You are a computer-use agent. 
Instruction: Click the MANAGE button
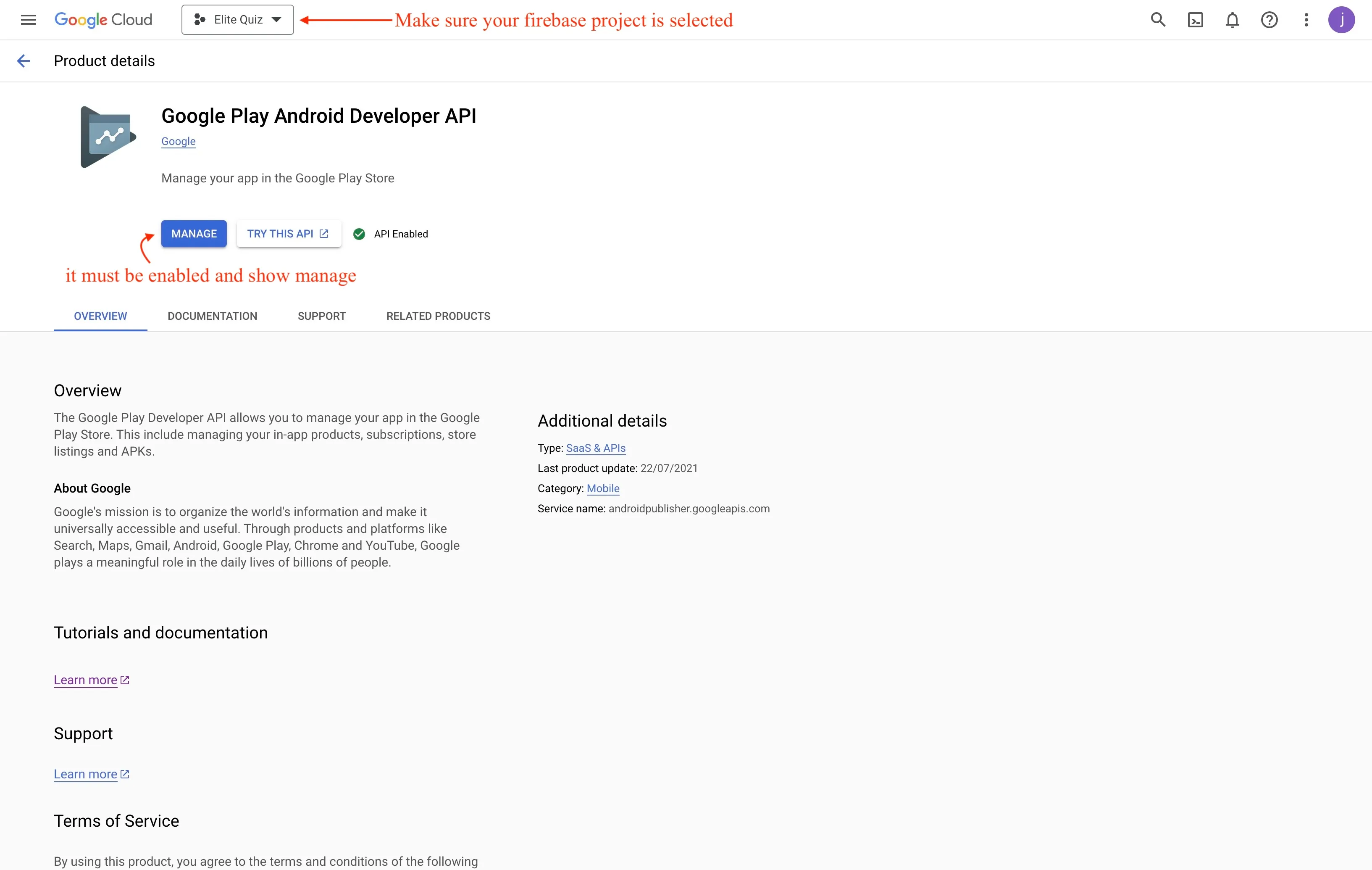[x=194, y=233]
